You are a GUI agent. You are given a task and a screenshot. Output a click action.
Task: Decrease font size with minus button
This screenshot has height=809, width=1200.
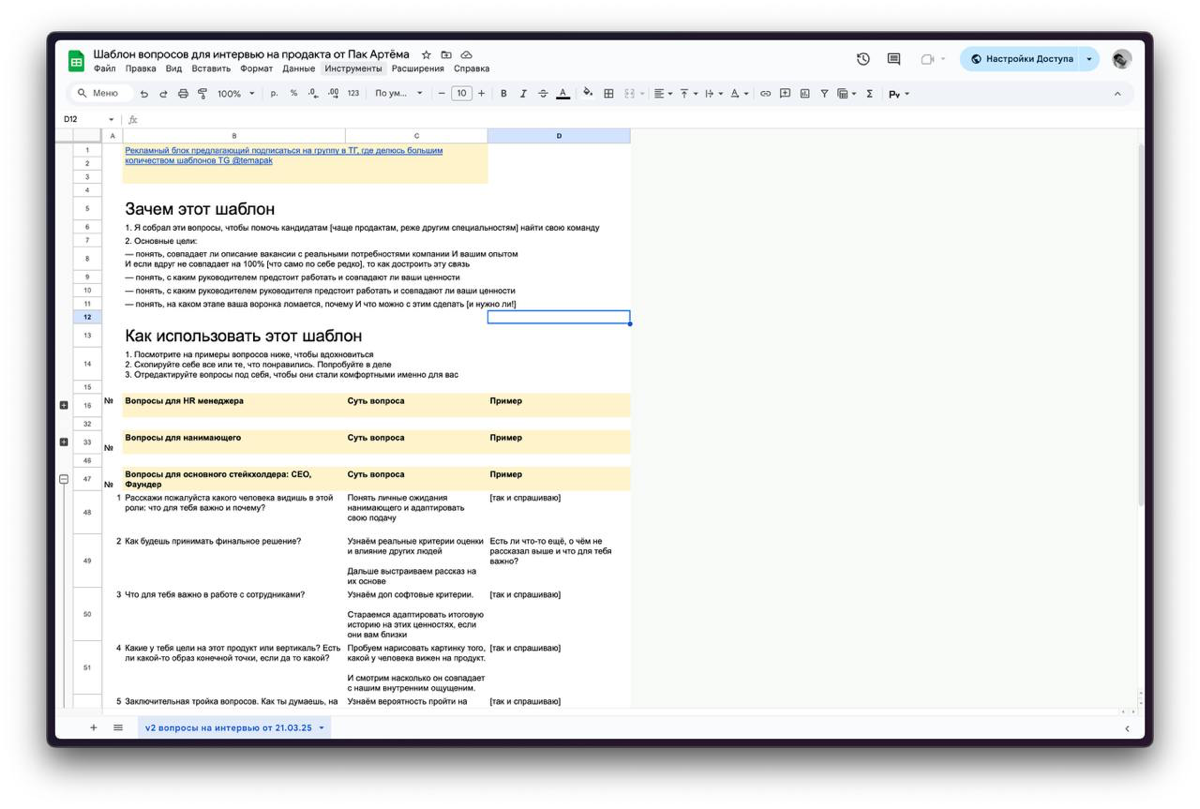tap(442, 94)
